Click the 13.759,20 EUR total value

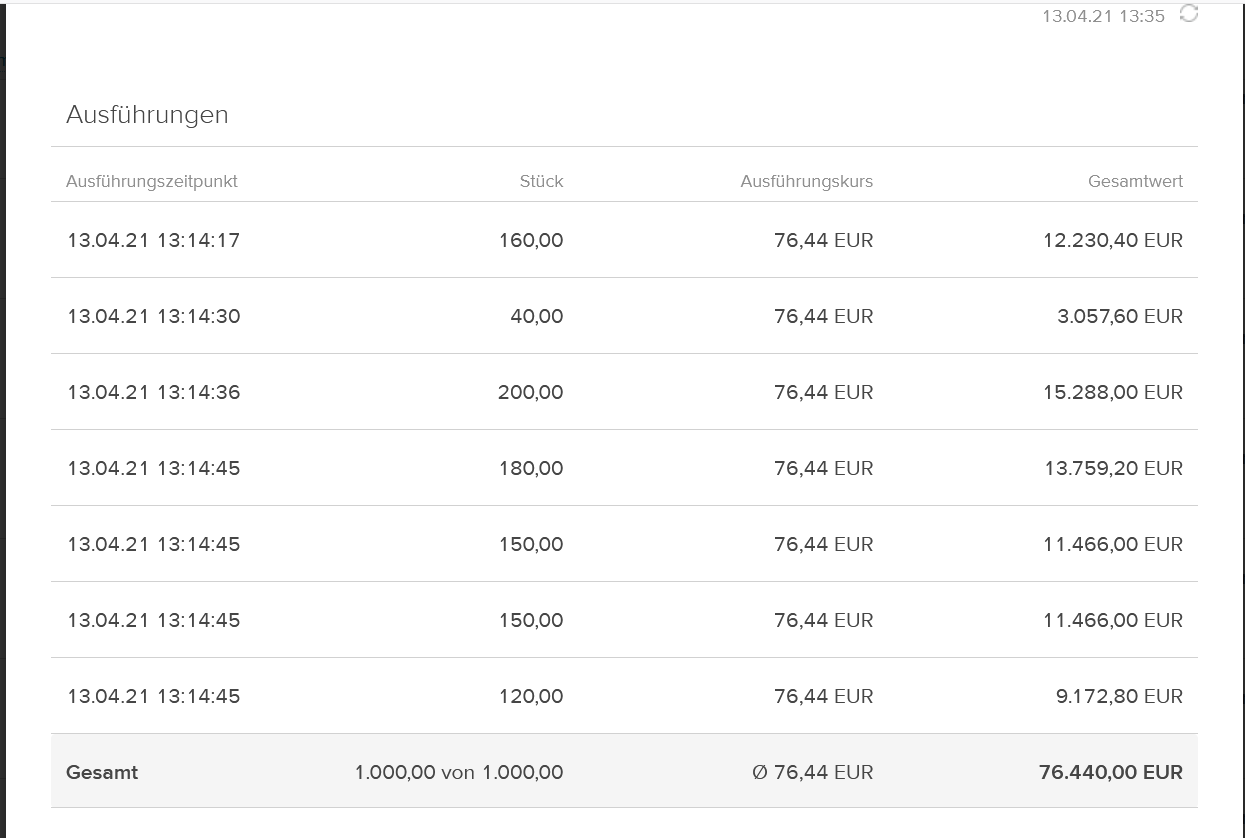1113,468
